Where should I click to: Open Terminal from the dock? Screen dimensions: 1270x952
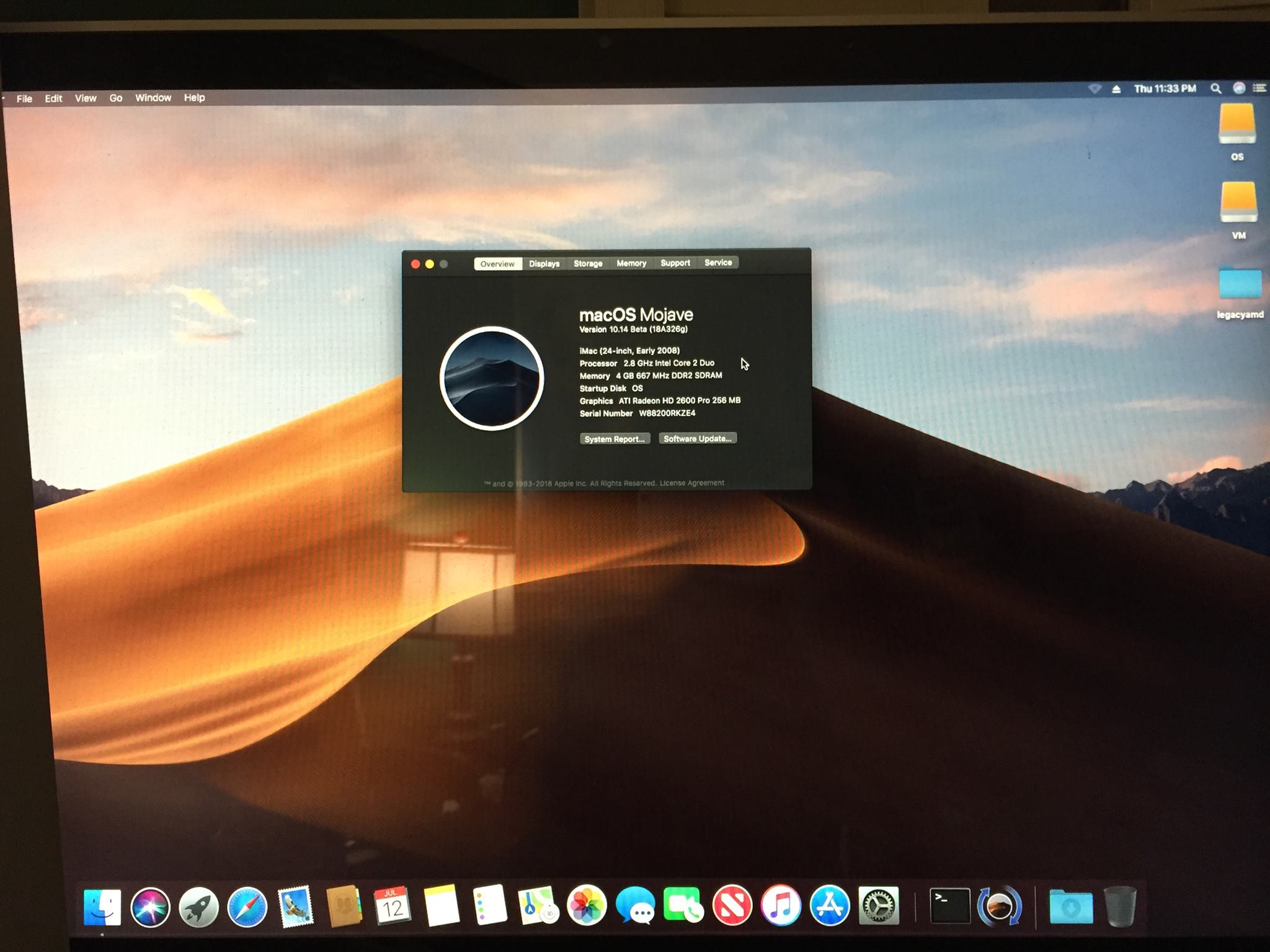949,906
